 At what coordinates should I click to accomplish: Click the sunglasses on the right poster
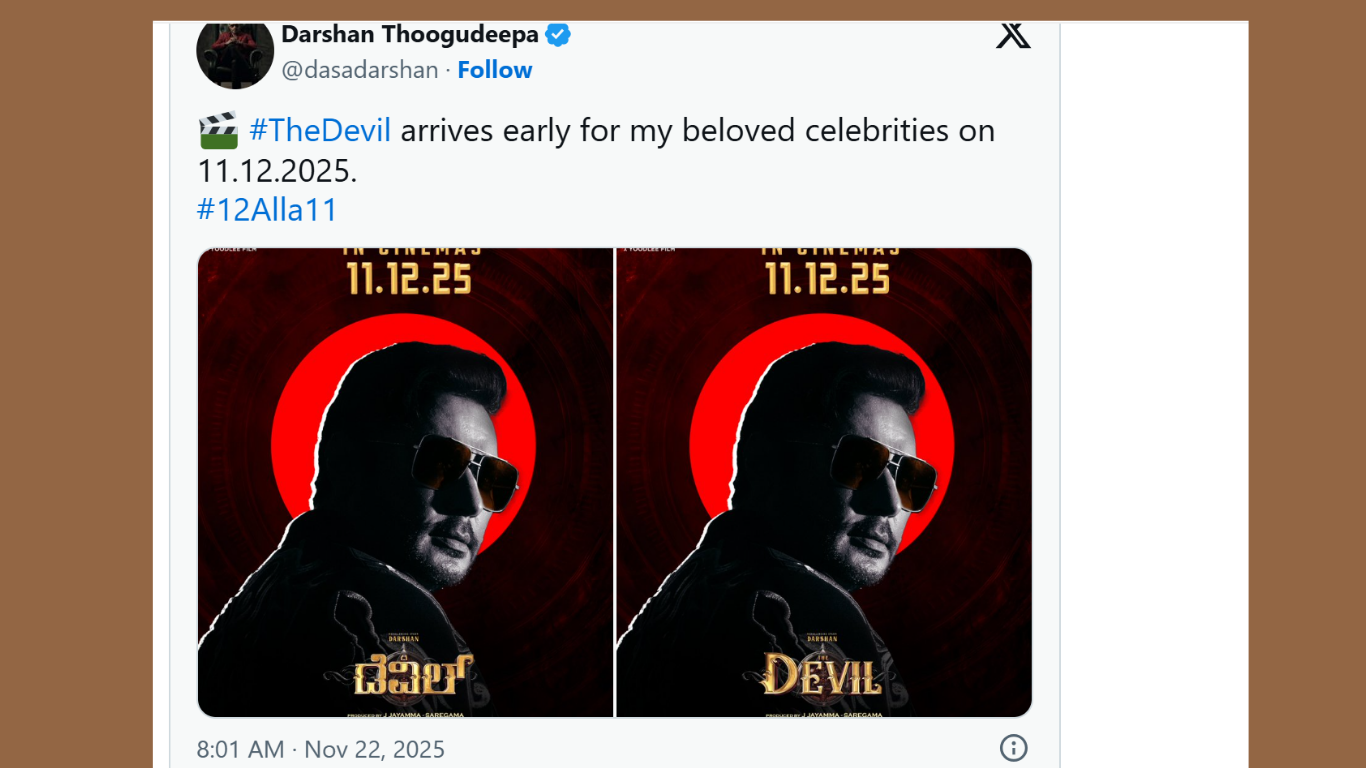tap(886, 468)
